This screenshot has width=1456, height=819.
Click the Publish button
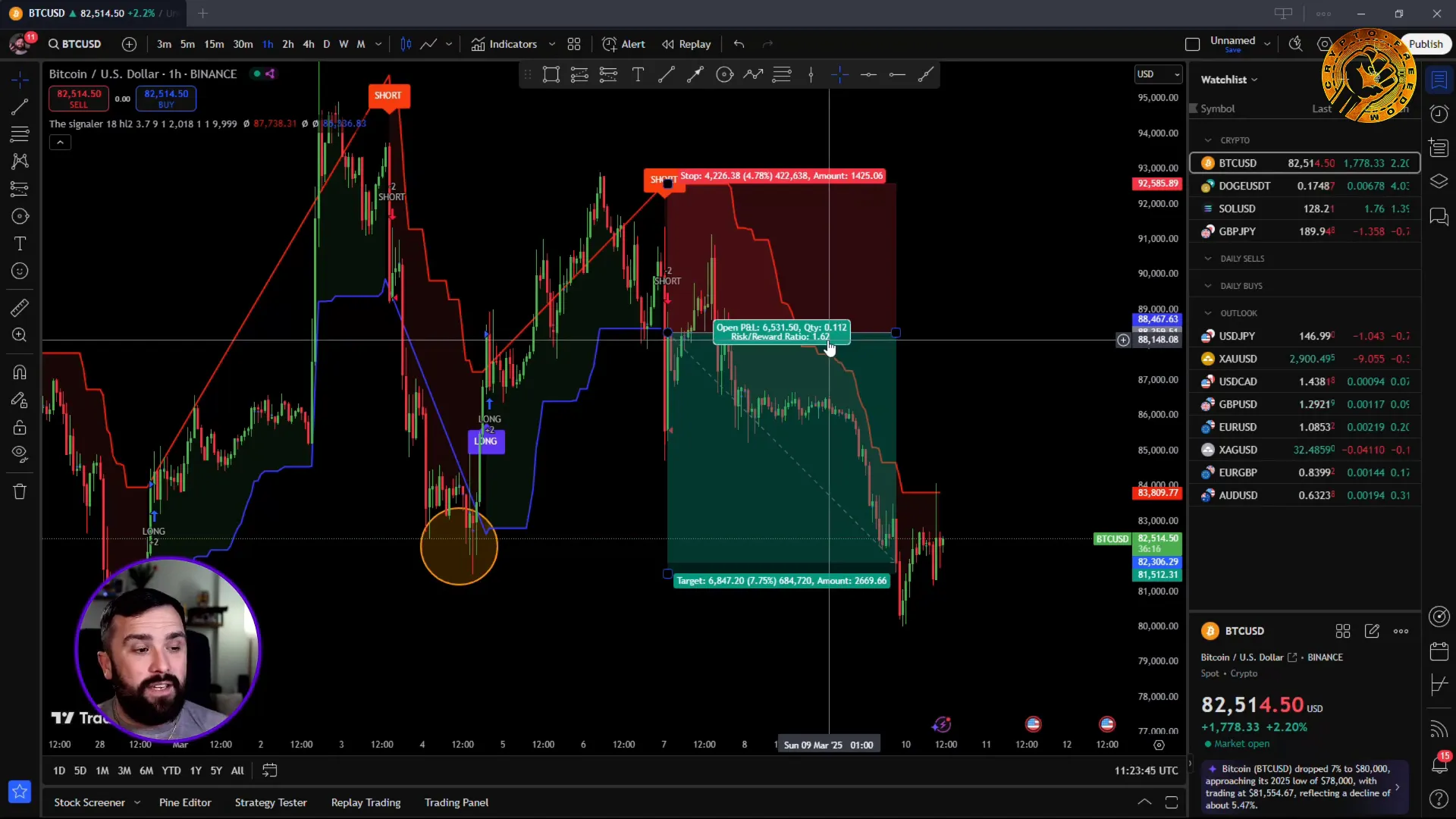tap(1426, 44)
